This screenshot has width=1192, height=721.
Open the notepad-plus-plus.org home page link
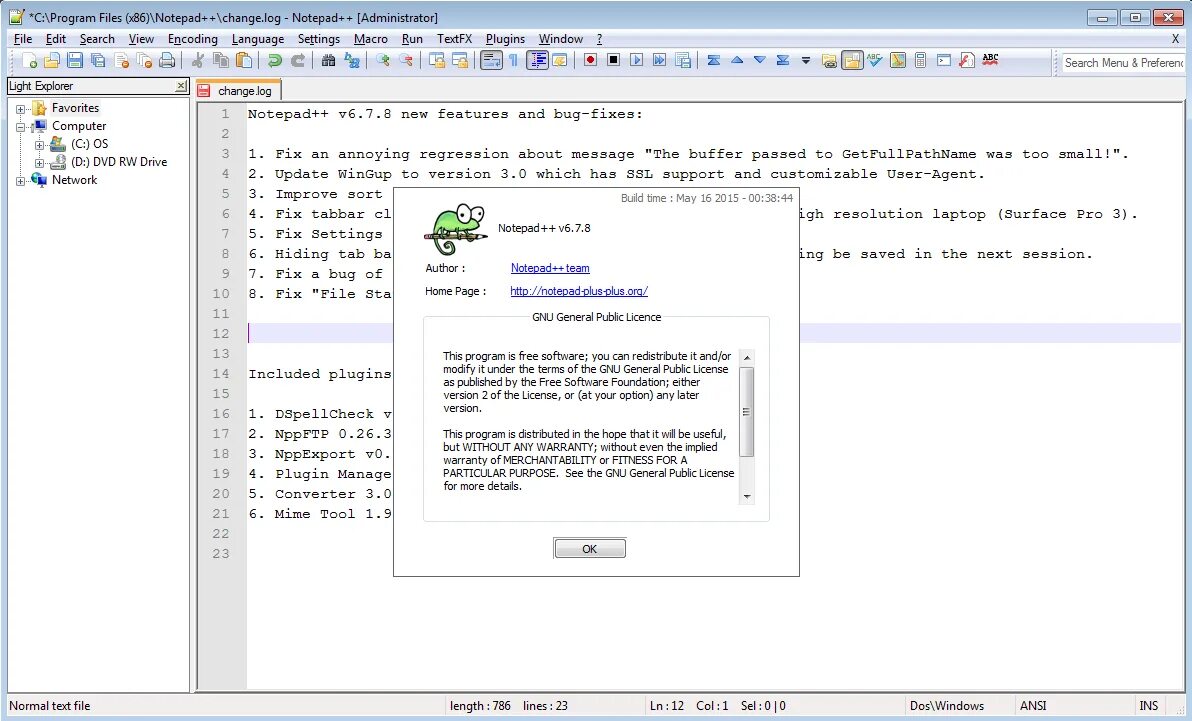[579, 291]
